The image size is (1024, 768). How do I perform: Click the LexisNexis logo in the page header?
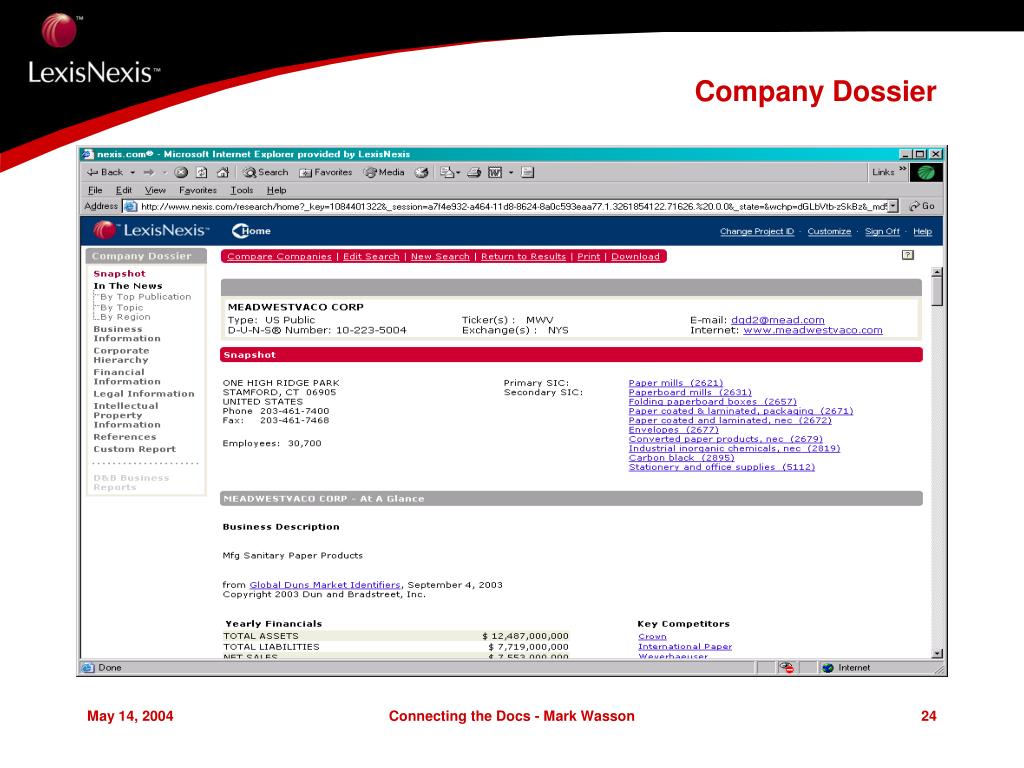point(151,231)
